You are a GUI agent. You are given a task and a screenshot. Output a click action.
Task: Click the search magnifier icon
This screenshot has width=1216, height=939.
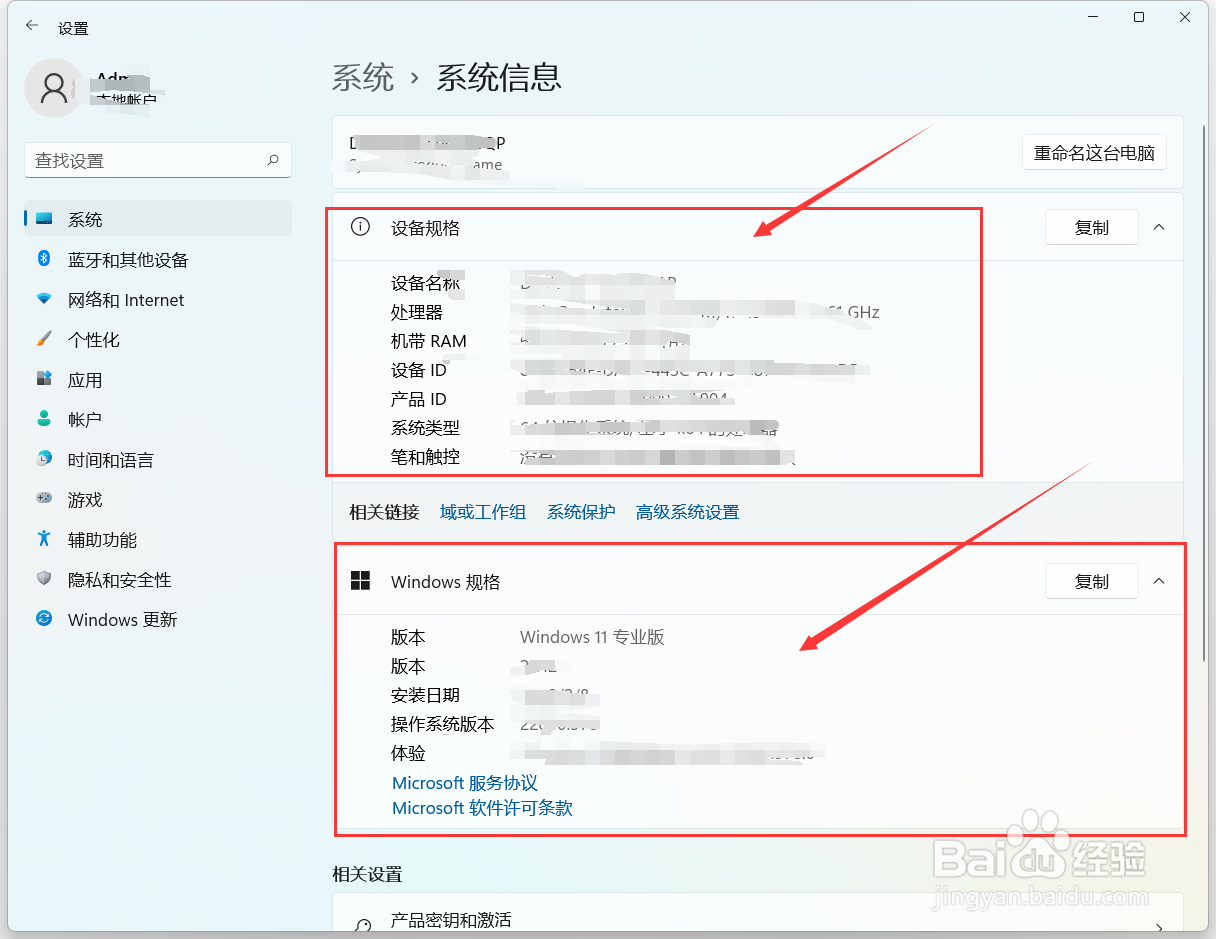[x=273, y=160]
